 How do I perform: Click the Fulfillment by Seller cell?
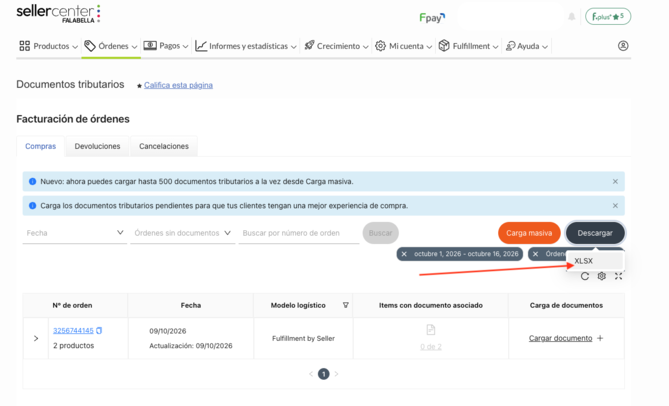(x=303, y=339)
